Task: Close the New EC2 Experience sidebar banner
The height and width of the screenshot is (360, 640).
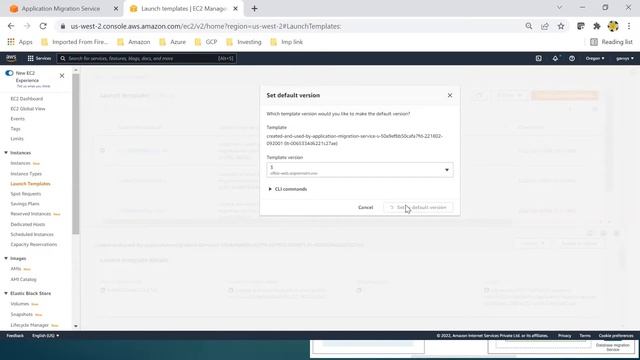Action: click(62, 76)
